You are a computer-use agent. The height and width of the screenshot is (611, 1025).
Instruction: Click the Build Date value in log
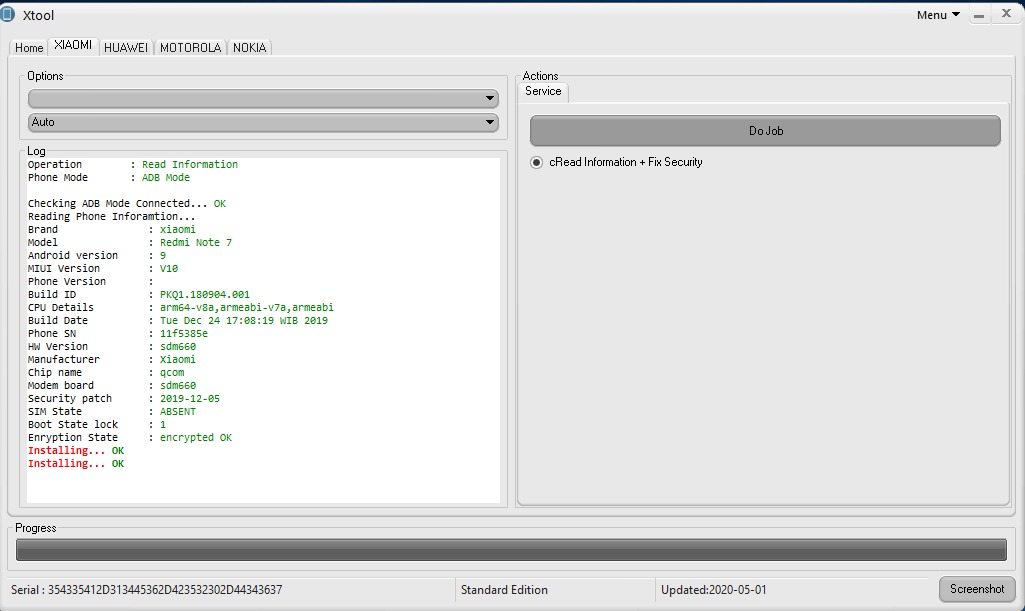244,320
